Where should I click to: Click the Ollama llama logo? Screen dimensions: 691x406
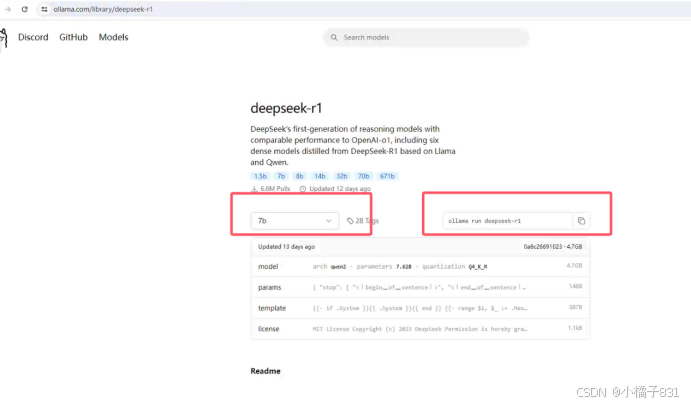(4, 37)
